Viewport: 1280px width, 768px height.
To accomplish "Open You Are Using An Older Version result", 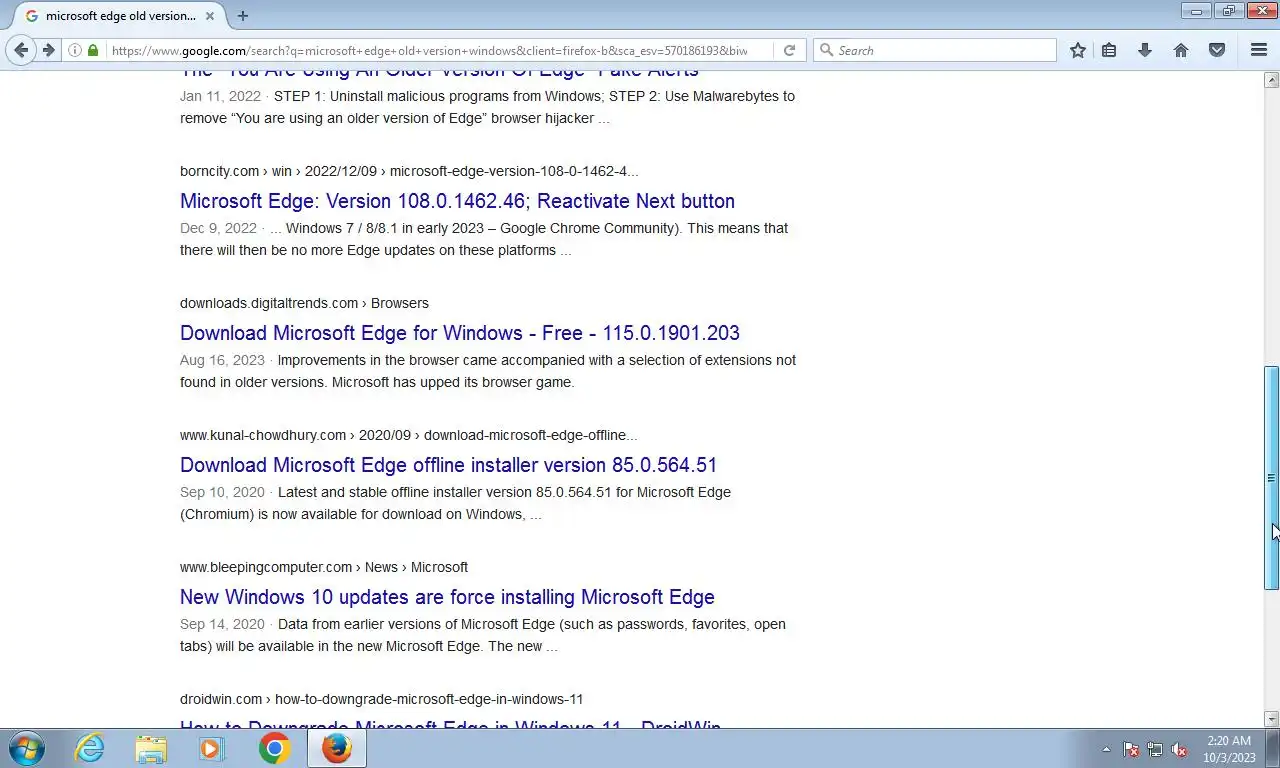I will click(439, 72).
